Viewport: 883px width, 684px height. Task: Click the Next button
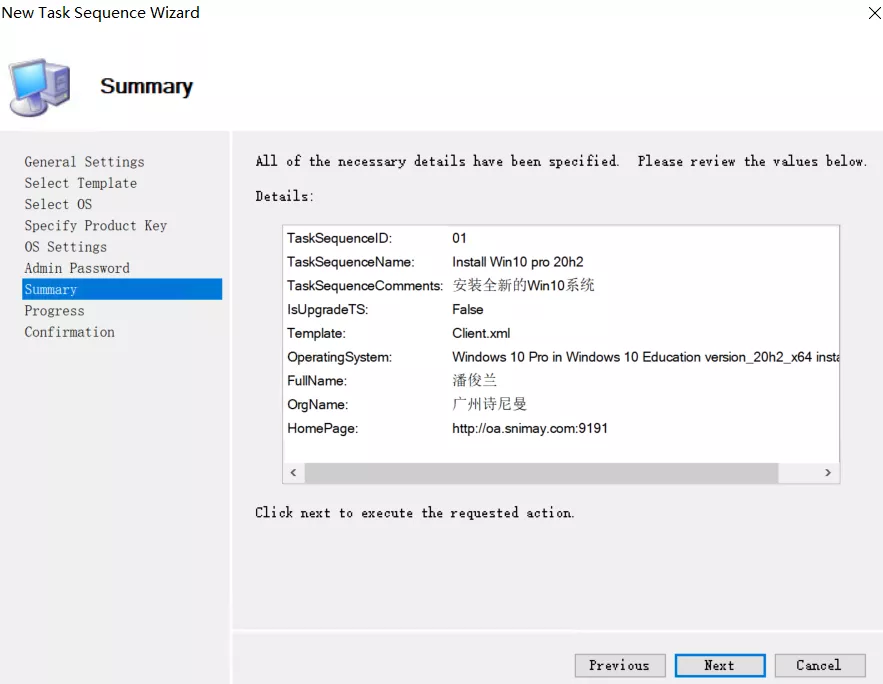click(x=719, y=665)
